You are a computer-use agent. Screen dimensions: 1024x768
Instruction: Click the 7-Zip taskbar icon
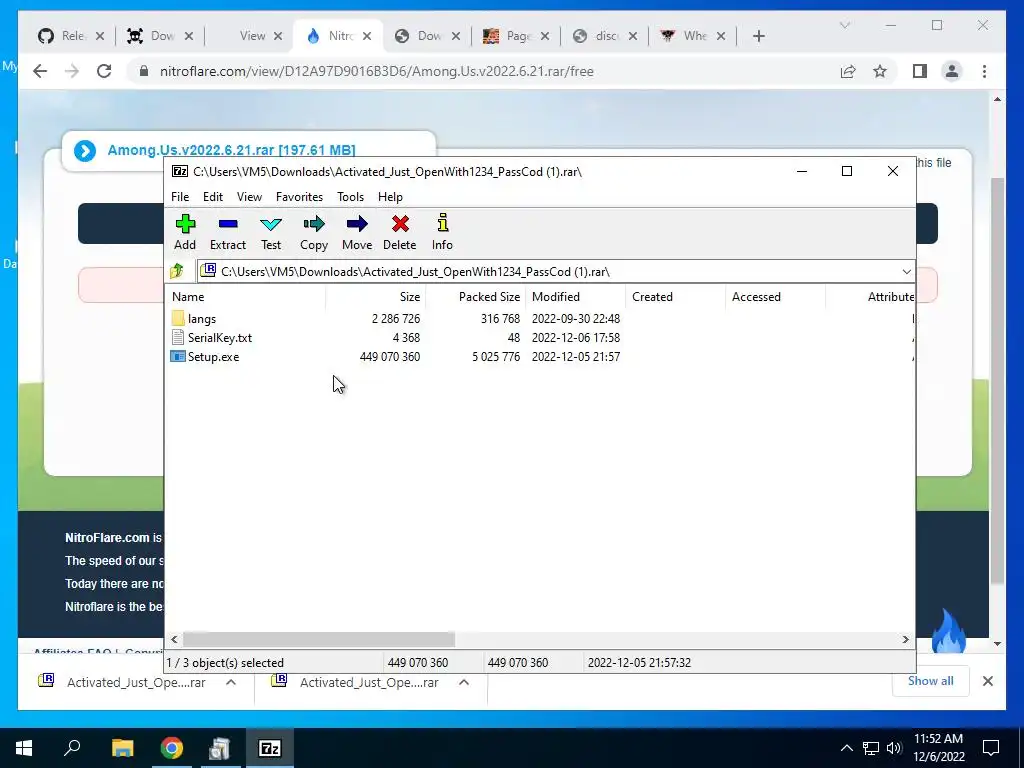(x=270, y=748)
